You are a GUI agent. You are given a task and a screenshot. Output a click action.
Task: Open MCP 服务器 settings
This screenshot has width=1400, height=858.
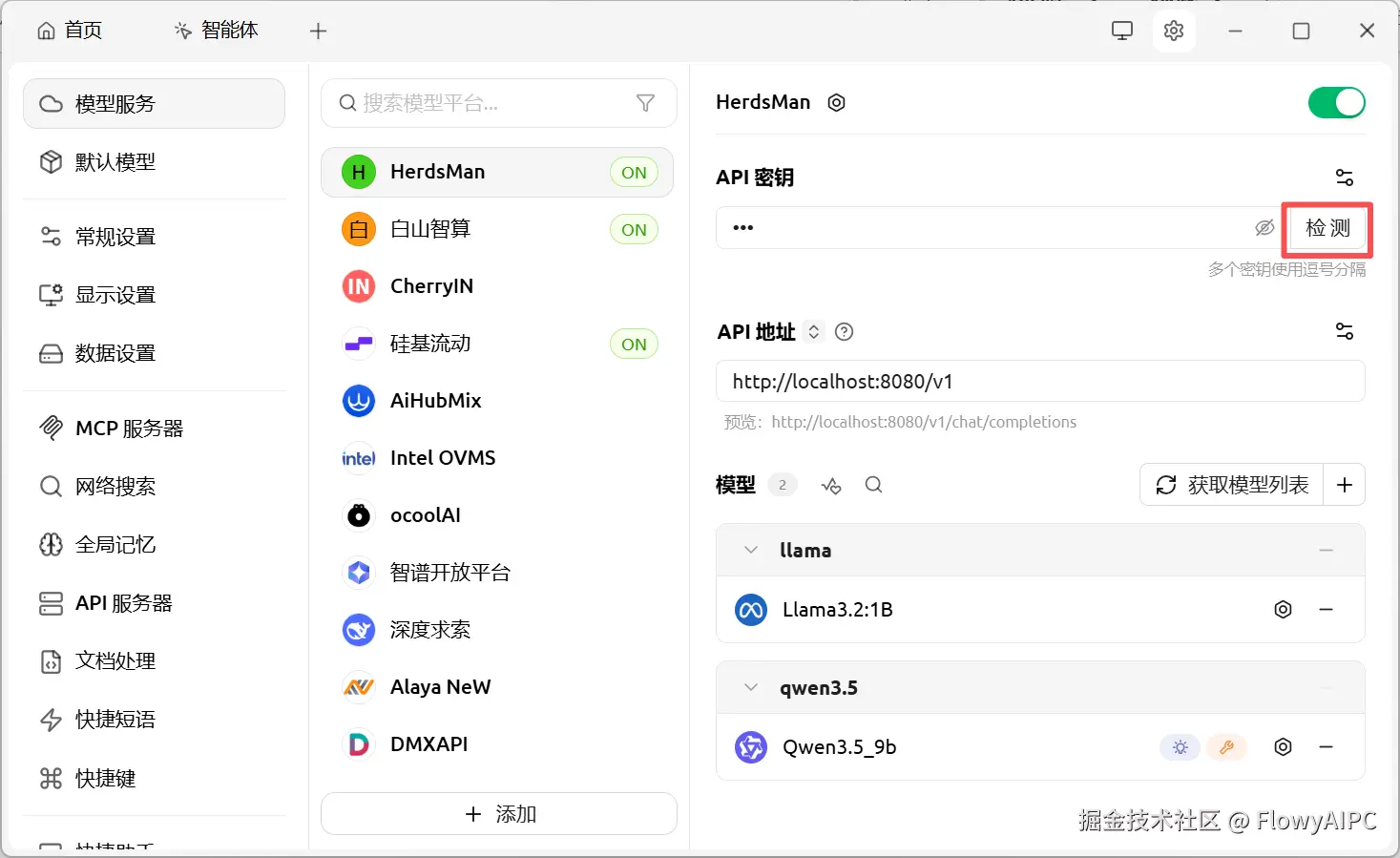154,429
